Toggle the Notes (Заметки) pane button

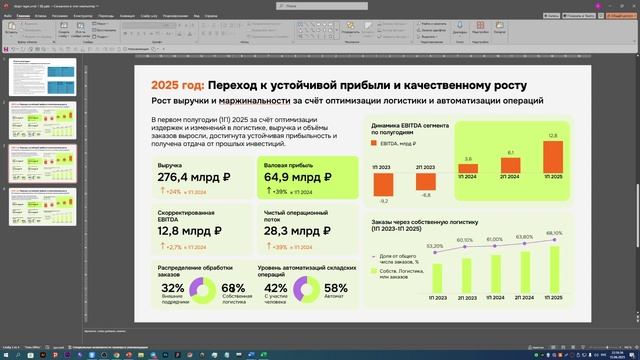click(x=536, y=347)
